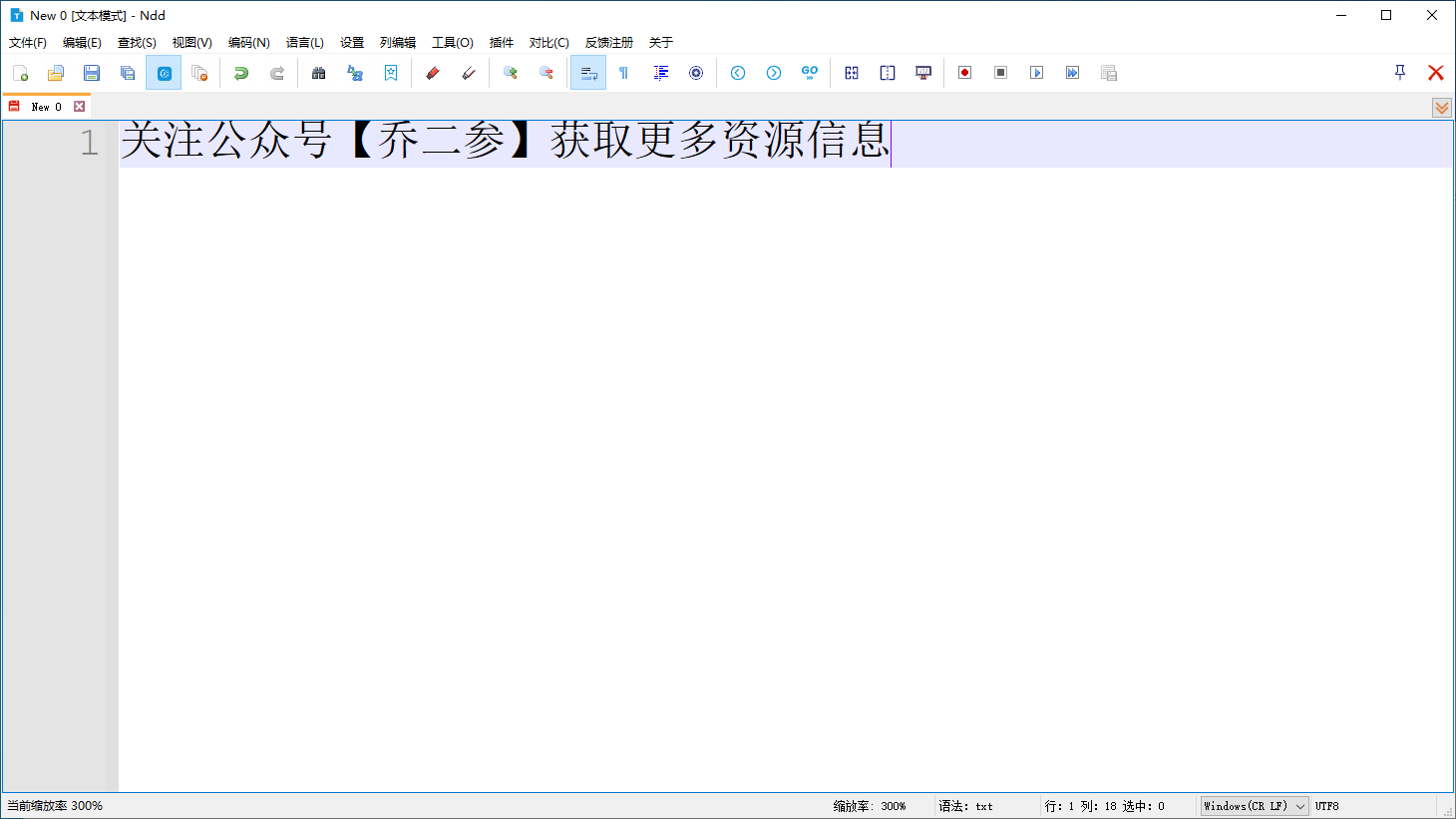This screenshot has width=1456, height=819.
Task: Click line number 1 in margin
Action: point(90,143)
